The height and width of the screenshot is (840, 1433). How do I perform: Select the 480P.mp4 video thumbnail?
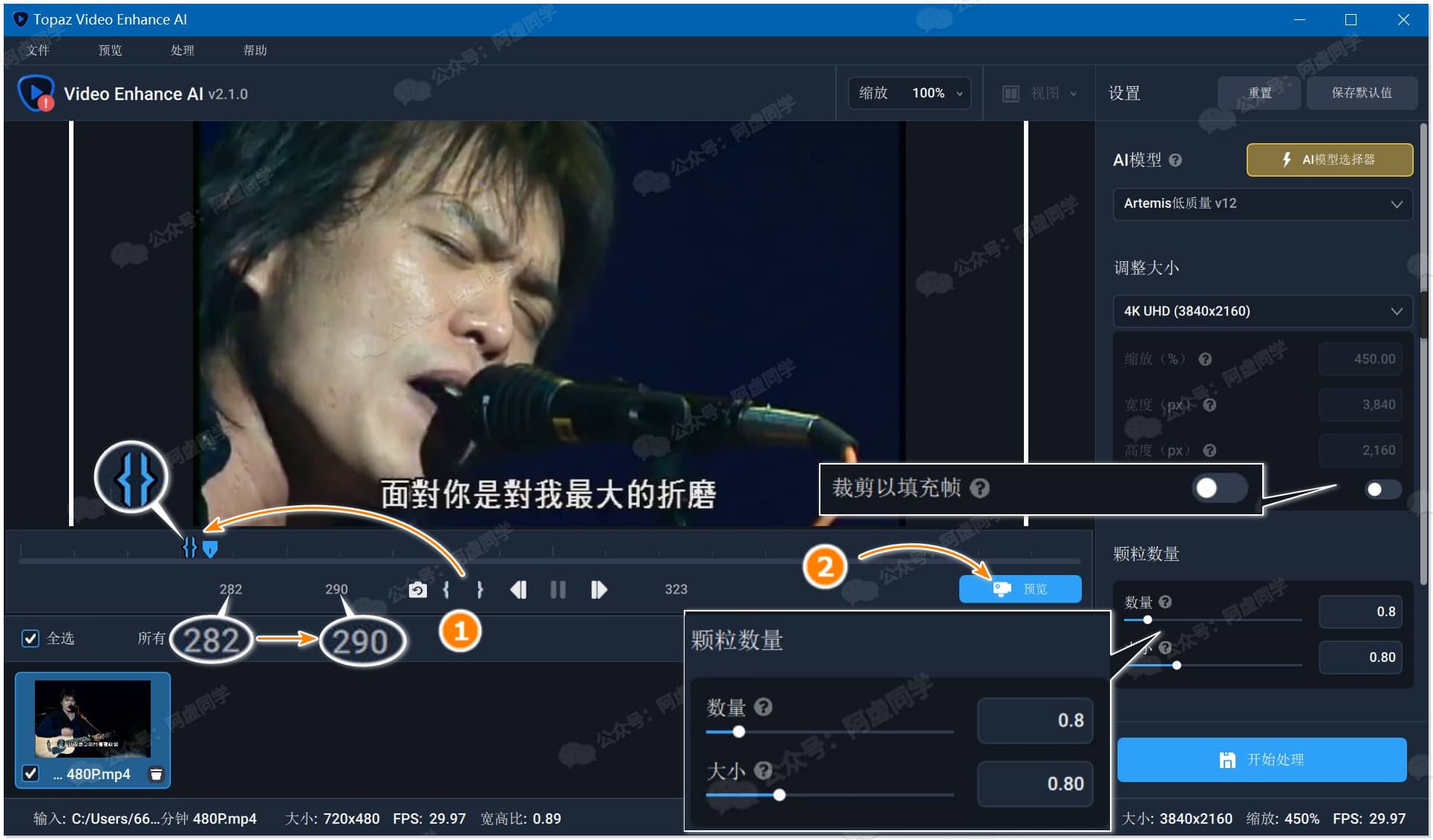point(93,718)
